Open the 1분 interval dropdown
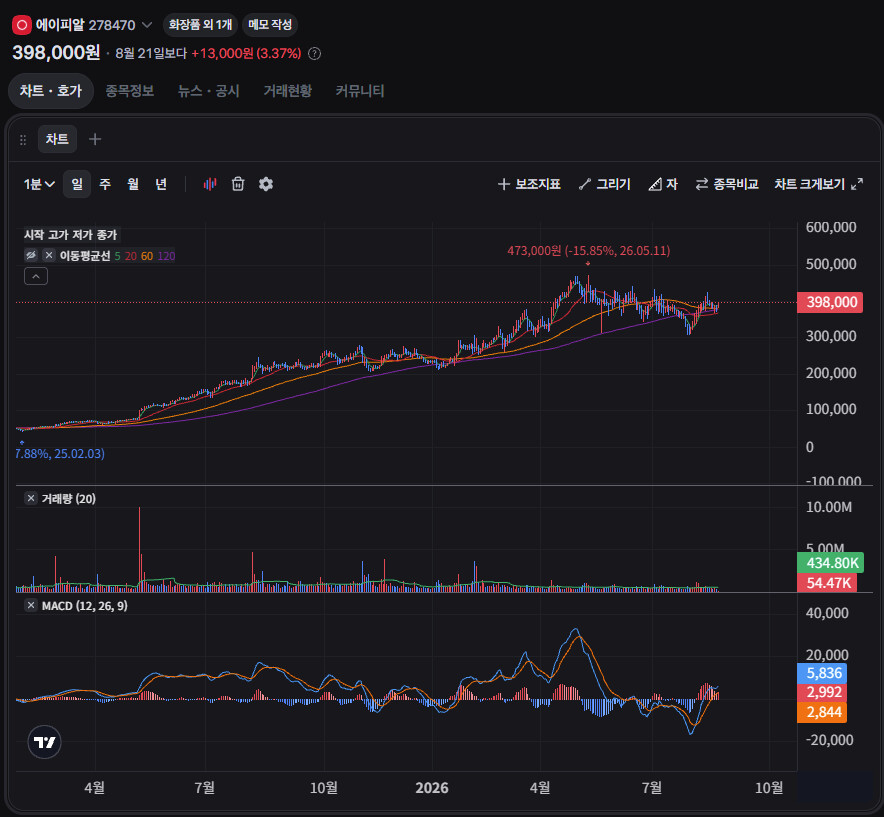 point(39,184)
